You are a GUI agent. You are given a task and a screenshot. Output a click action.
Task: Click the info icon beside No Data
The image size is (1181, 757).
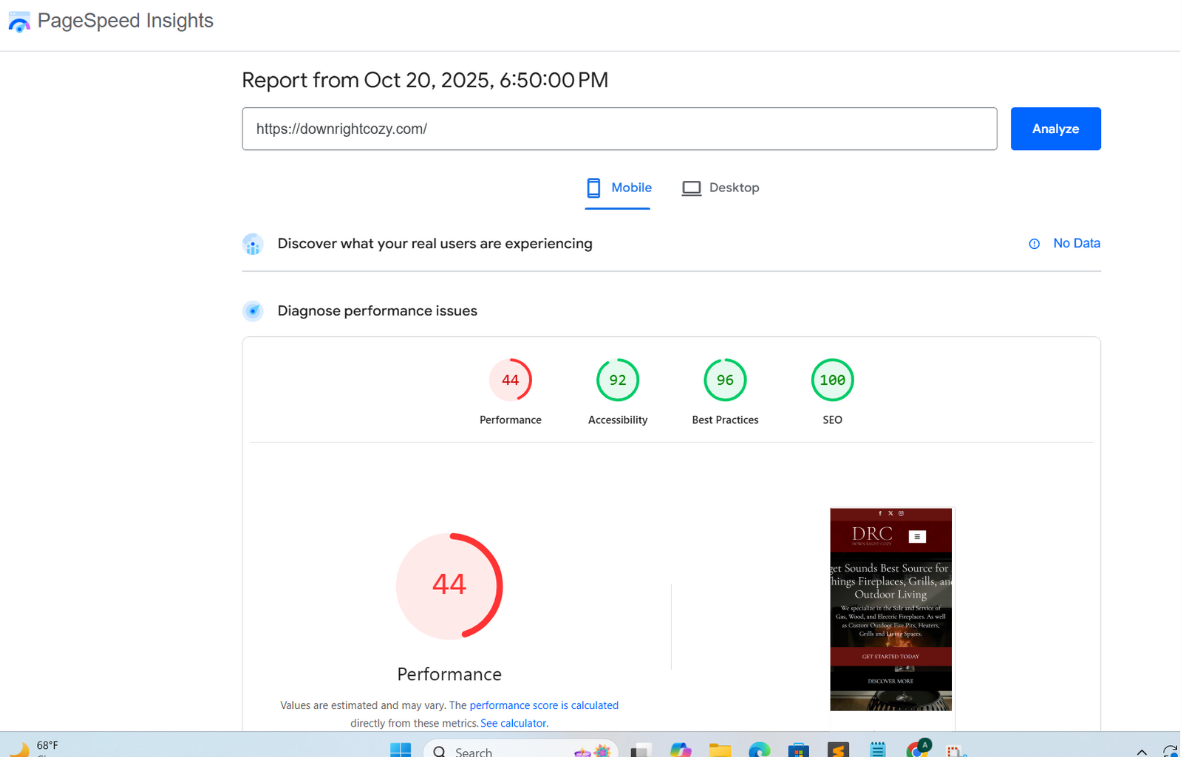pyautogui.click(x=1034, y=244)
